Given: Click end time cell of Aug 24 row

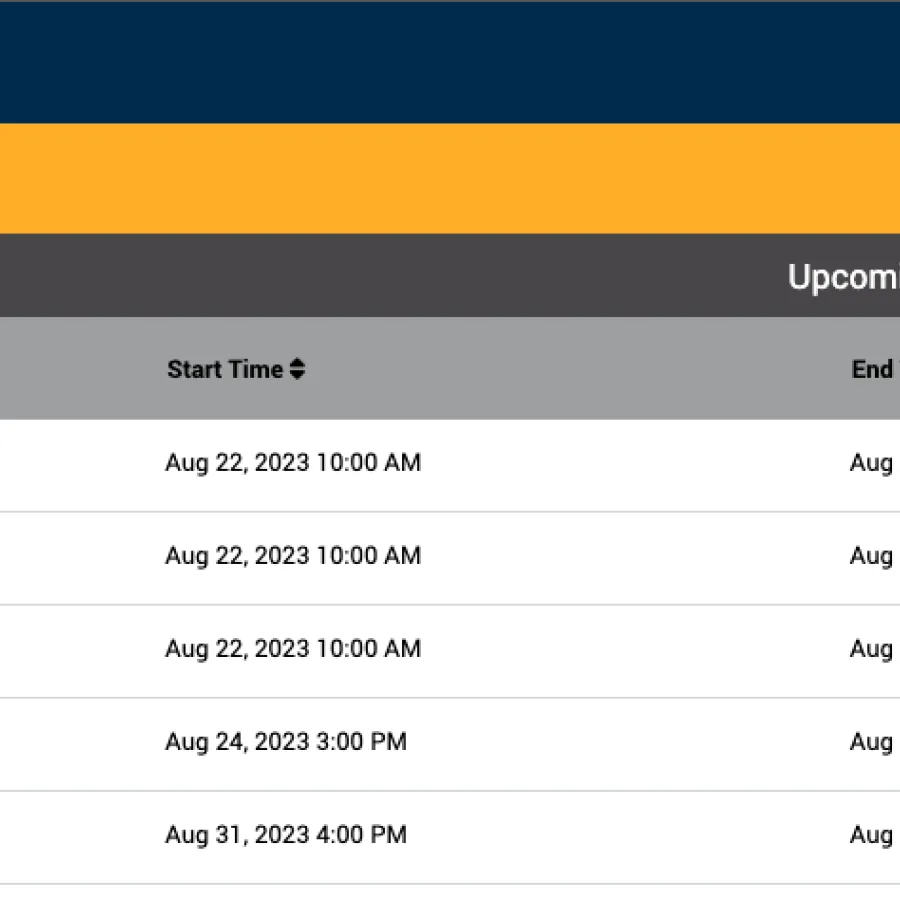Looking at the screenshot, I should point(872,742).
